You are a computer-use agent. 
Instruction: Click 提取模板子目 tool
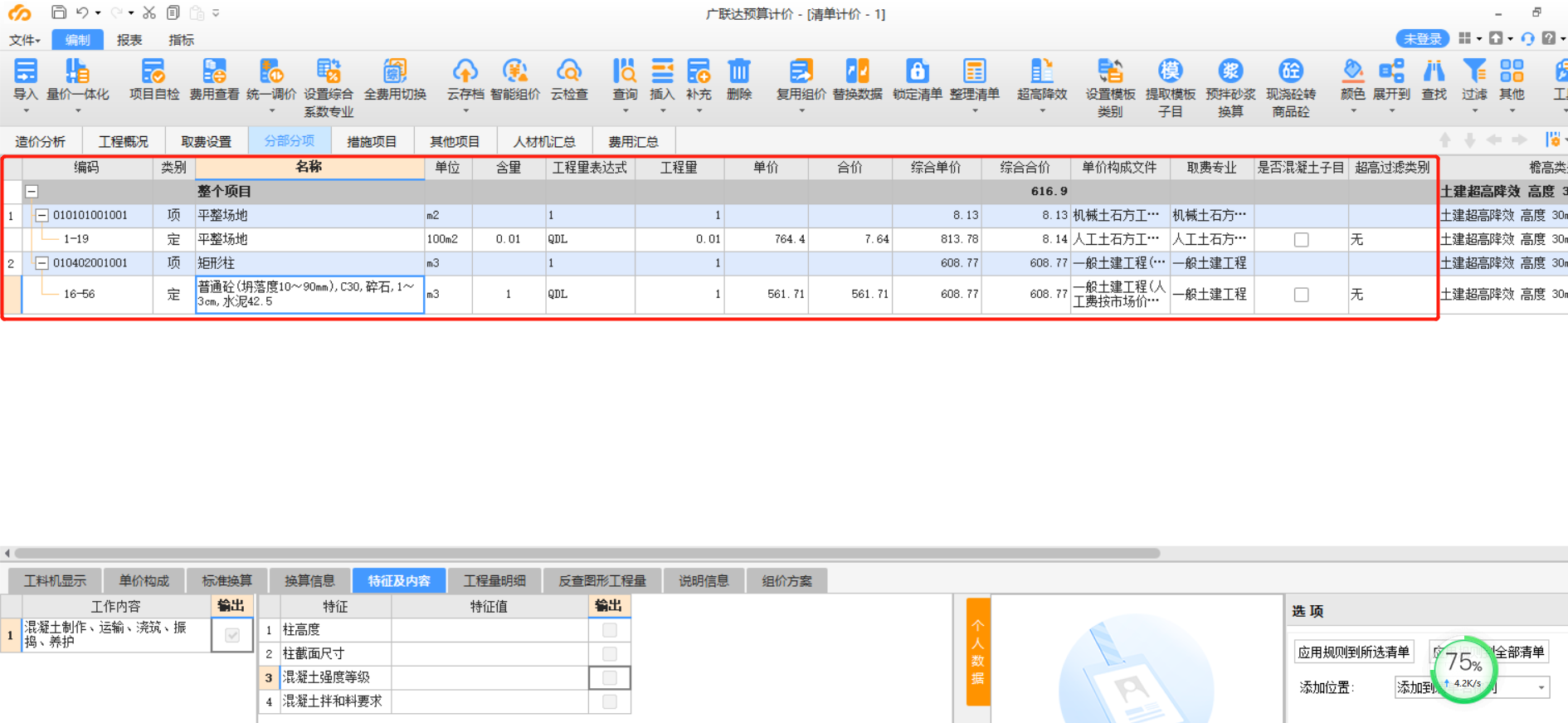(1170, 88)
